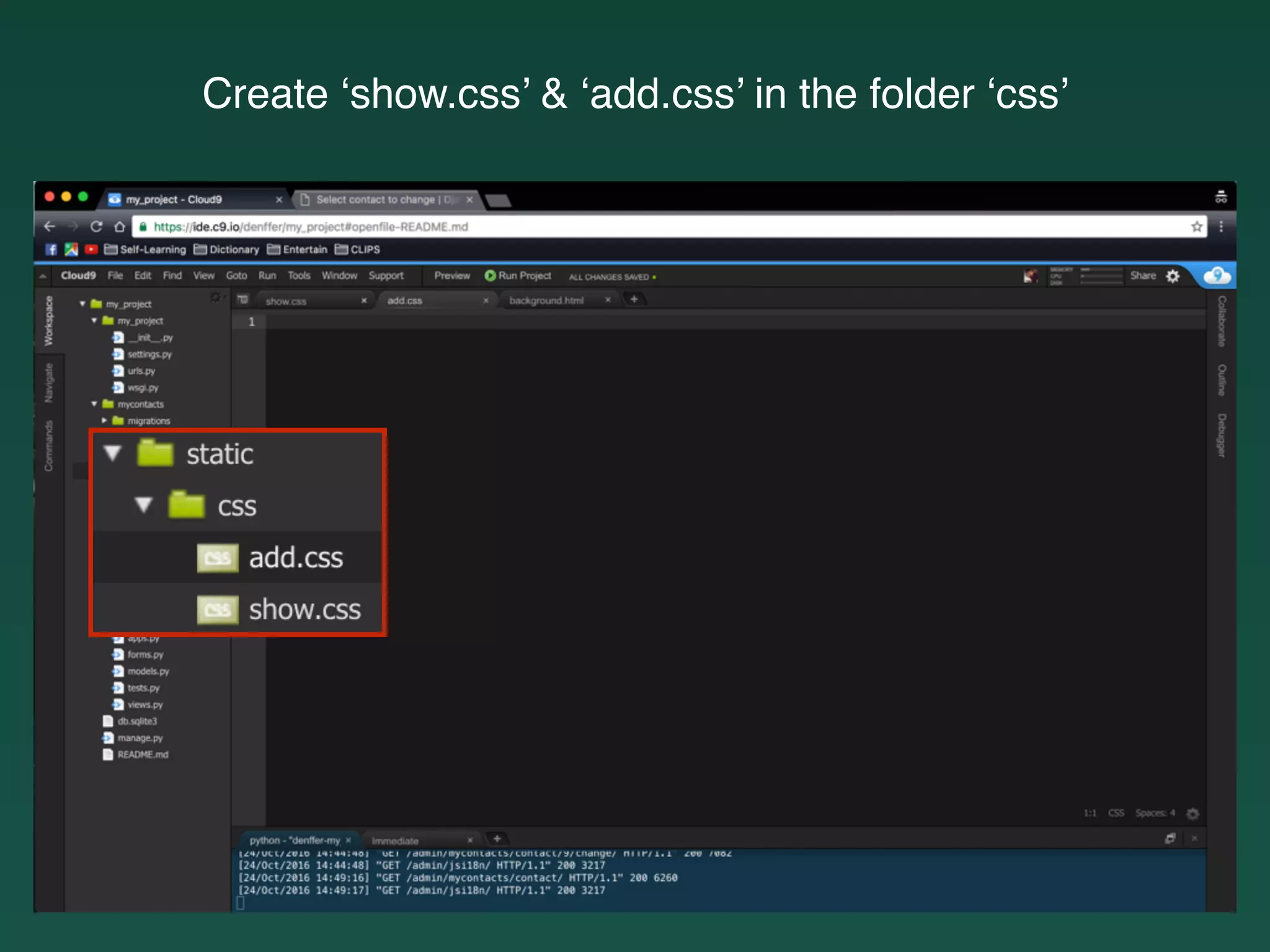Expand the migrations folder

[104, 421]
